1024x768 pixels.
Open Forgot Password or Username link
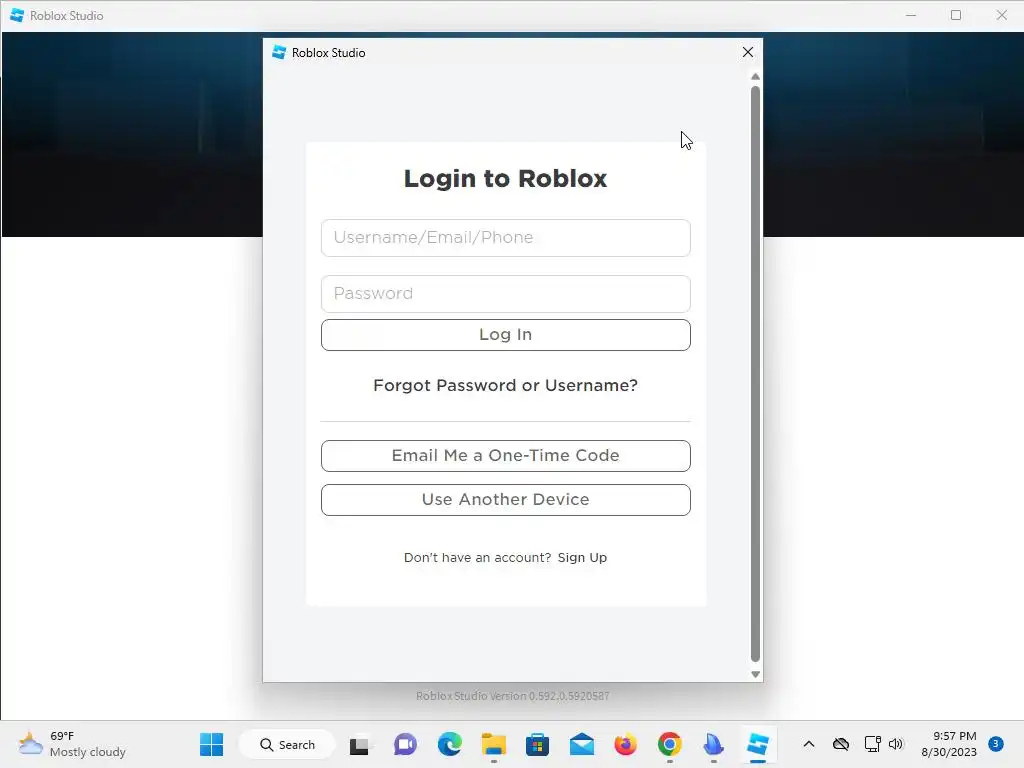coord(505,385)
